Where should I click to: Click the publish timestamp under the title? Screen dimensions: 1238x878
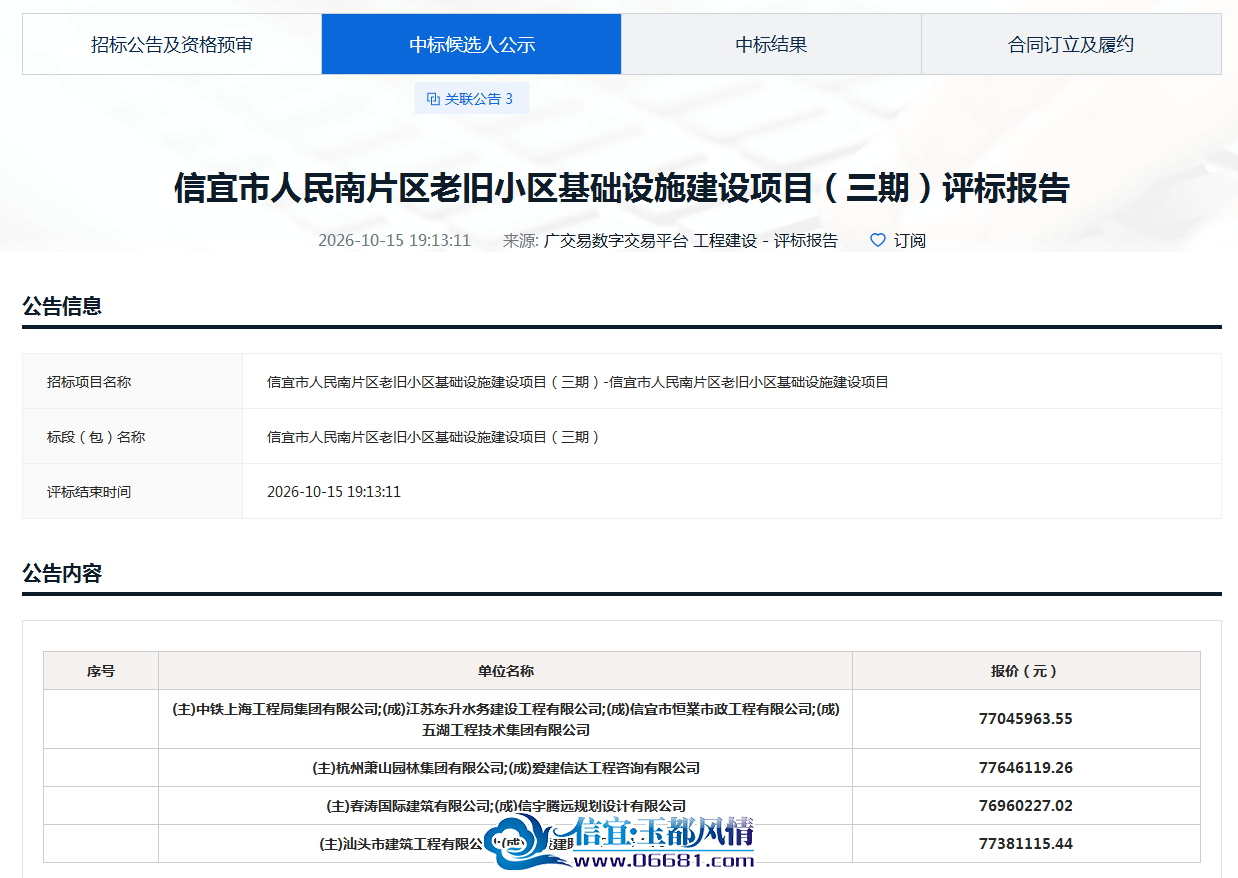click(394, 240)
